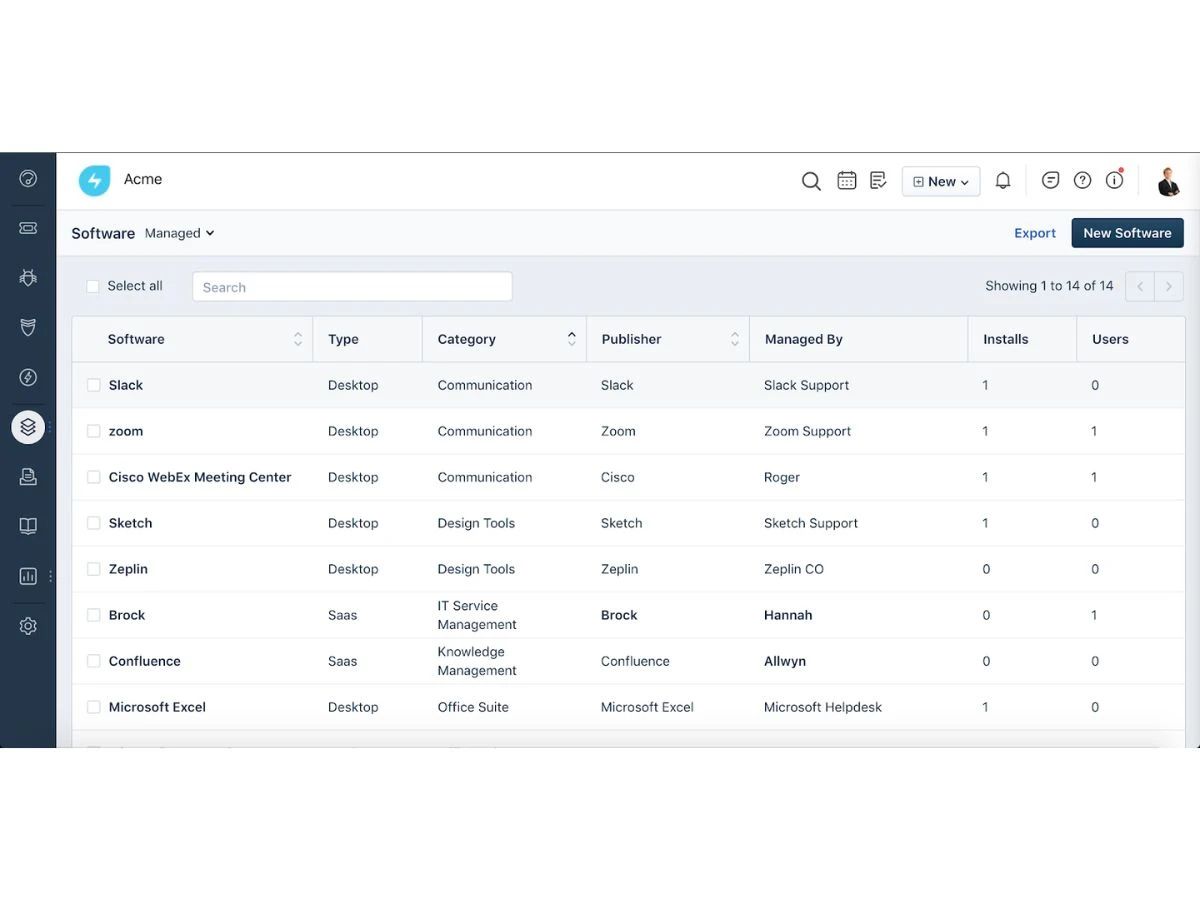Open the Admin gear icon
The height and width of the screenshot is (900, 1200).
[x=28, y=626]
